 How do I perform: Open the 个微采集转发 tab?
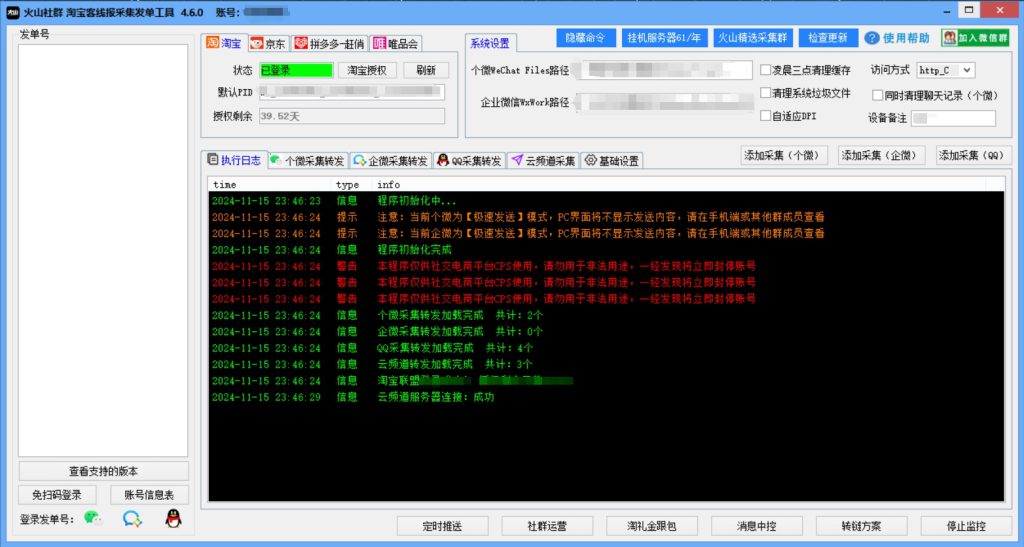point(308,161)
